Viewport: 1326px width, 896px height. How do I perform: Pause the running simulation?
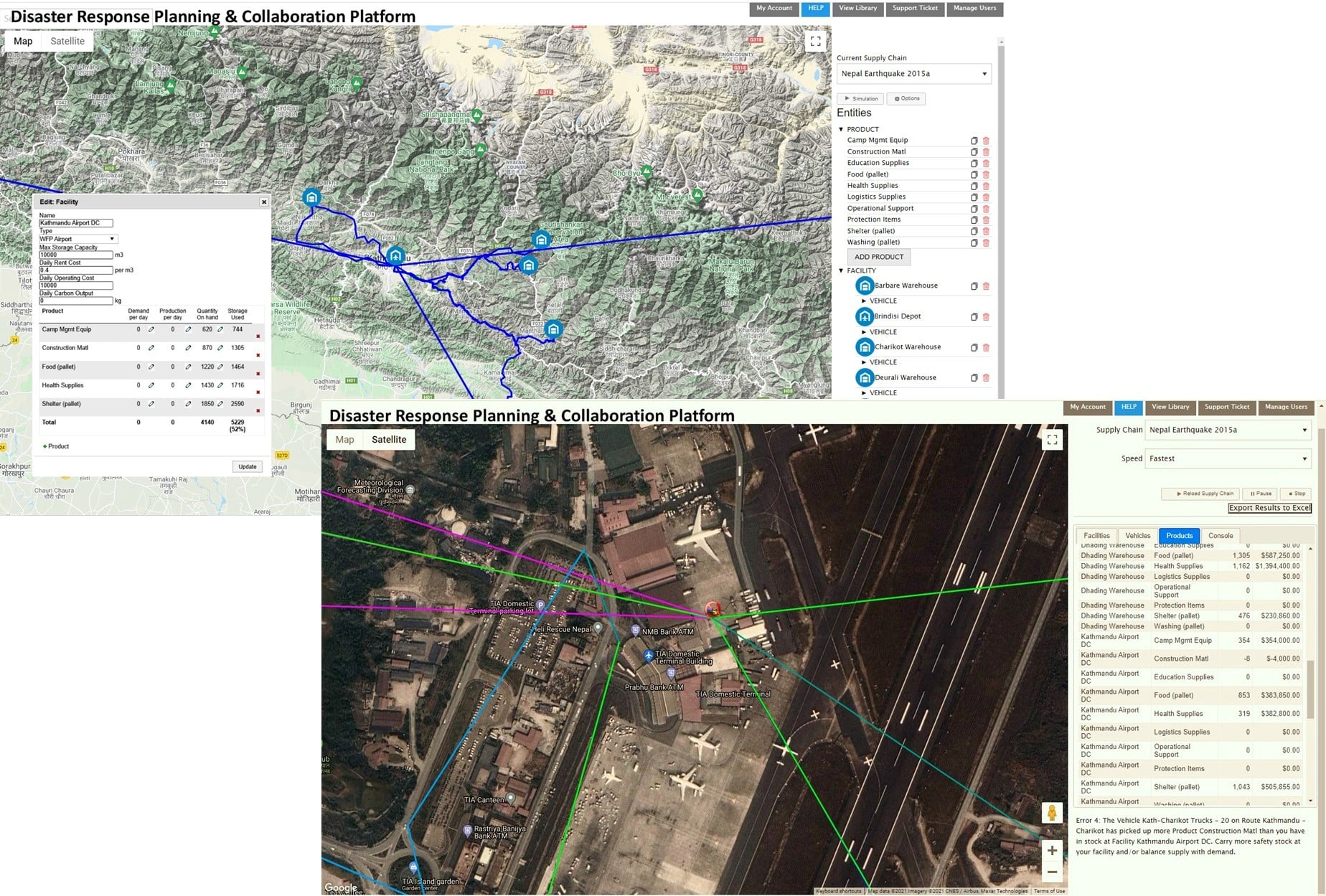click(x=1261, y=494)
